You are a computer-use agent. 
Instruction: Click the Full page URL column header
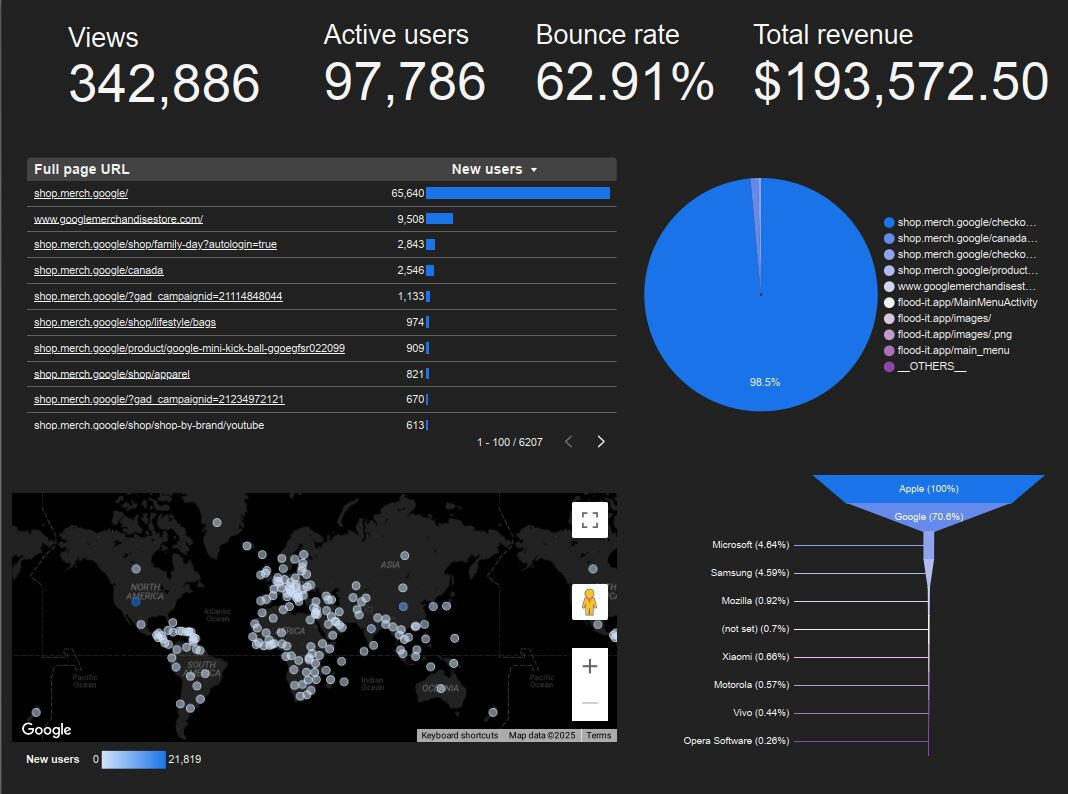click(x=82, y=169)
